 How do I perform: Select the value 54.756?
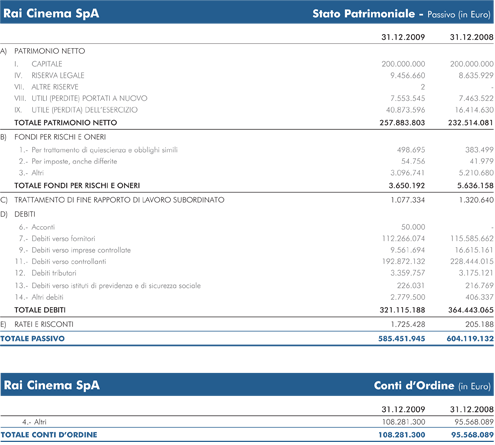413,161
